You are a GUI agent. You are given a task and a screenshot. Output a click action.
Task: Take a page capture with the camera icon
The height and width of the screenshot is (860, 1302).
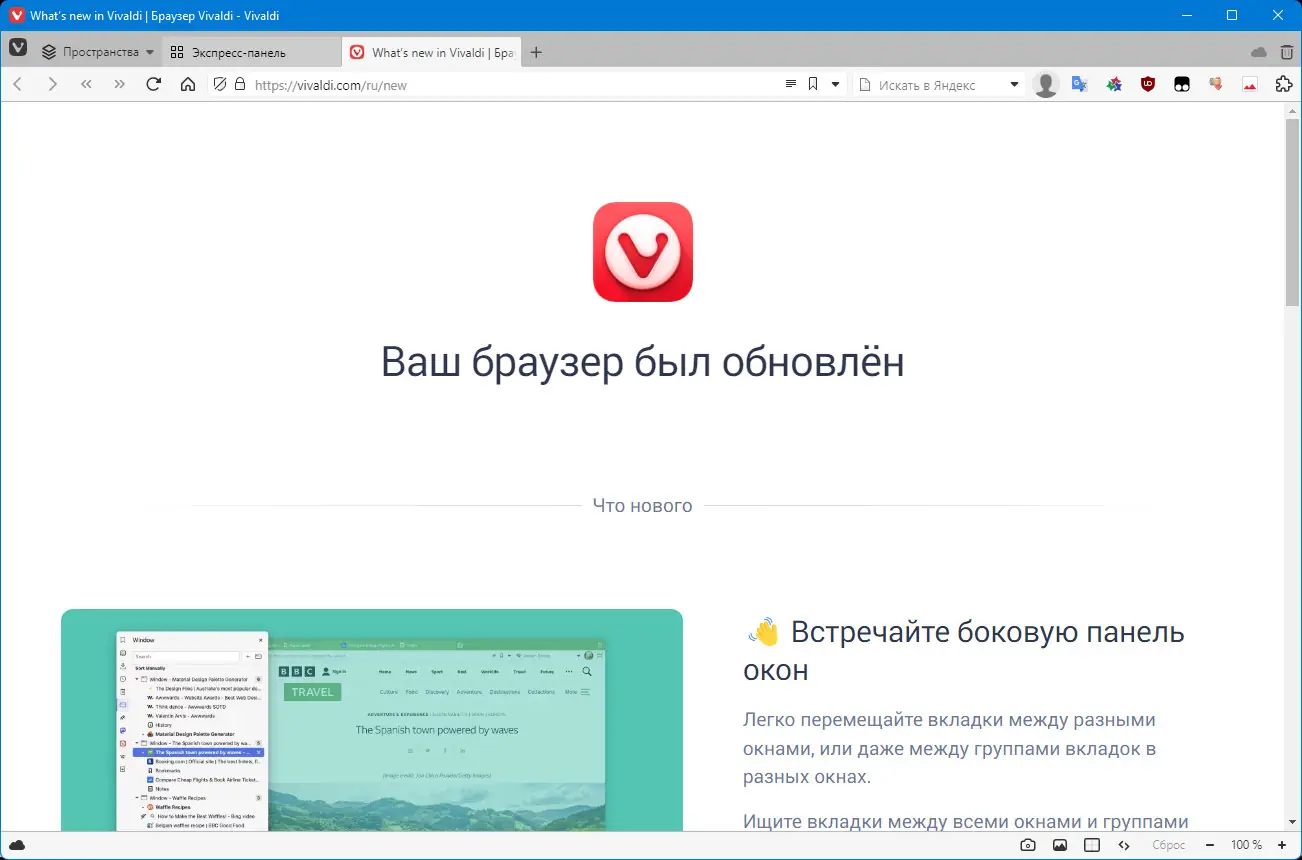1028,845
